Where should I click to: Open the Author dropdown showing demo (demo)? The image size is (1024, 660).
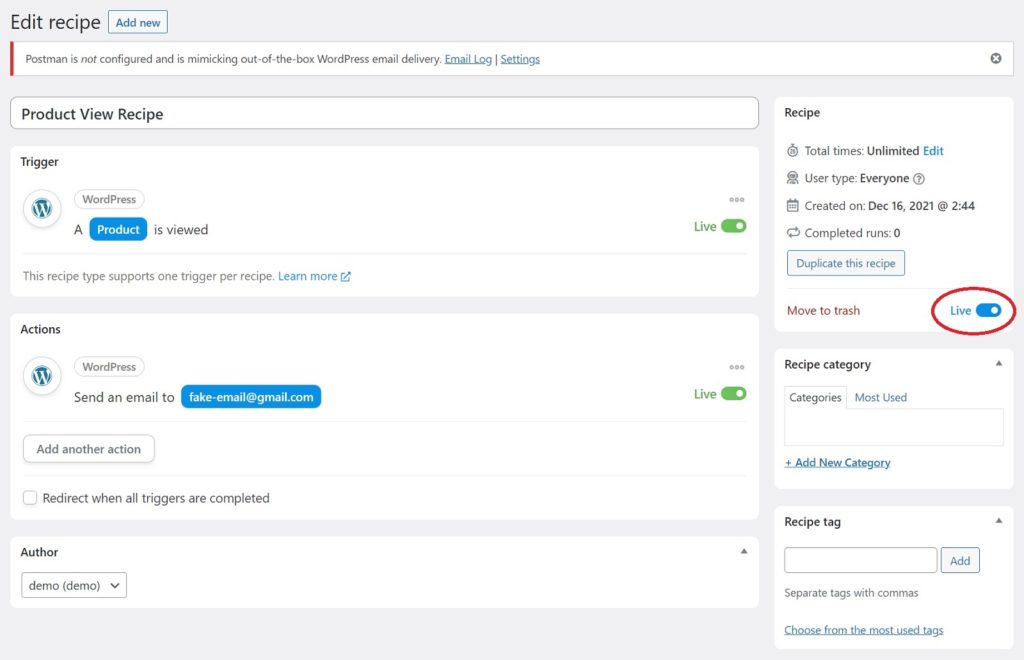74,586
